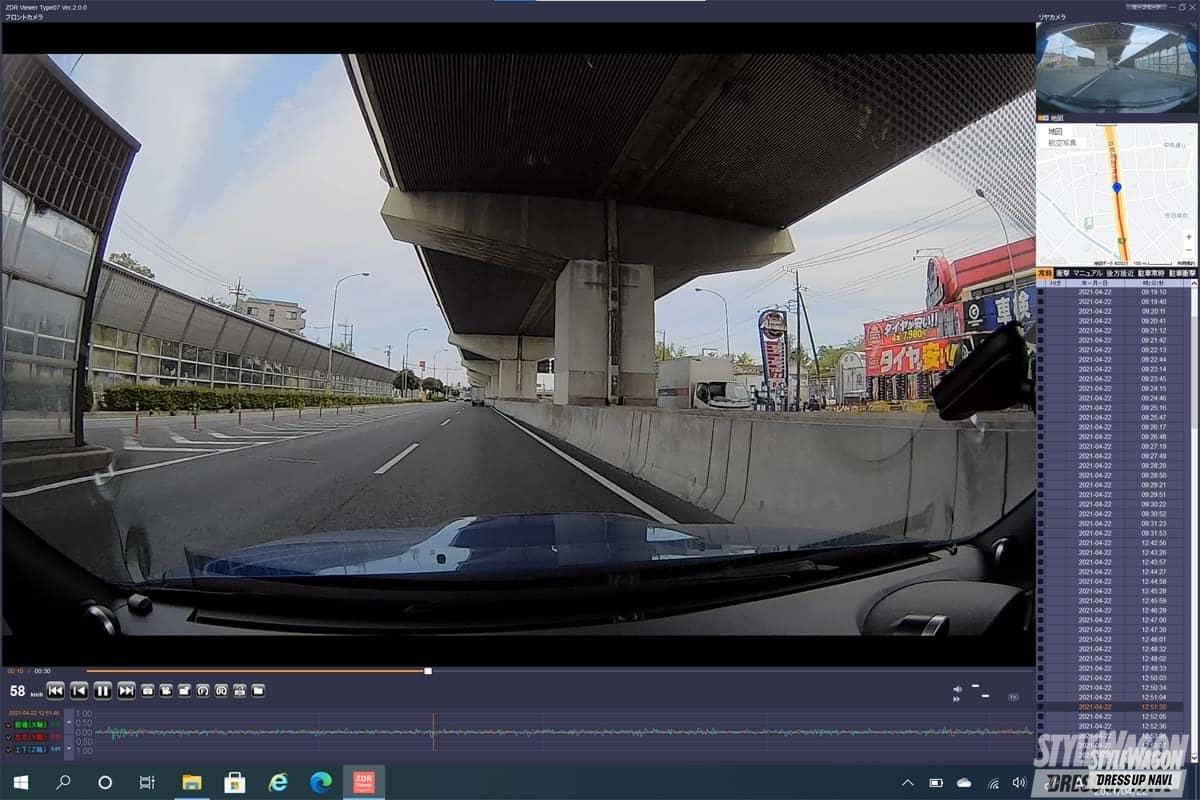The image size is (1200, 800).
Task: Open the folder icon in playback toolbar
Action: tap(258, 690)
